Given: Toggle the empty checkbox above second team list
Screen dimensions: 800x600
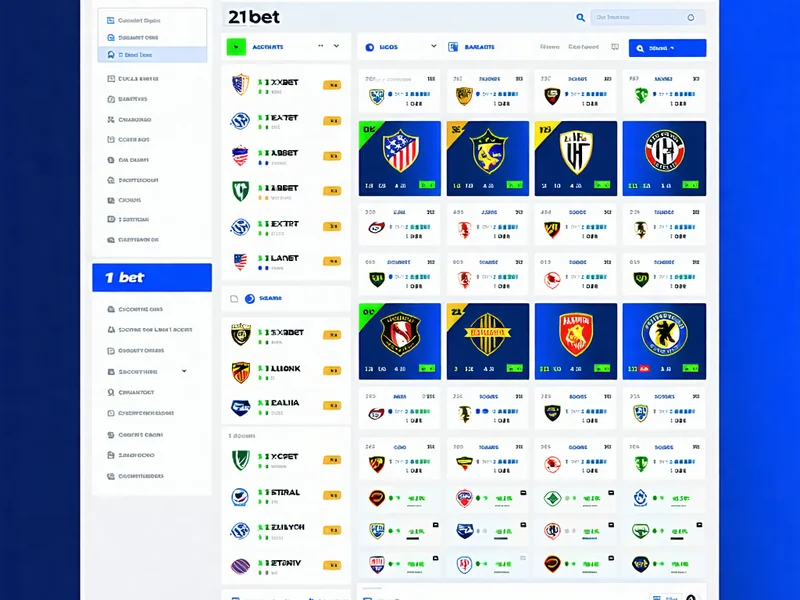Looking at the screenshot, I should point(234,299).
